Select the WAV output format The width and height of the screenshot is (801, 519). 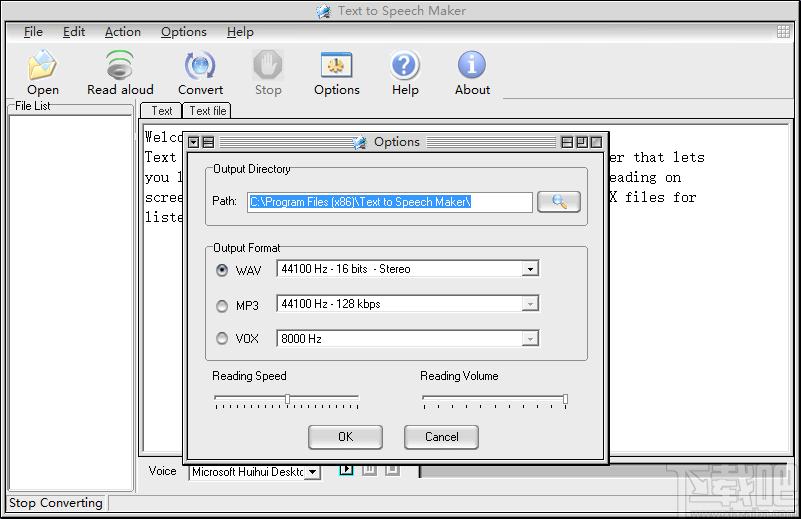coord(222,270)
